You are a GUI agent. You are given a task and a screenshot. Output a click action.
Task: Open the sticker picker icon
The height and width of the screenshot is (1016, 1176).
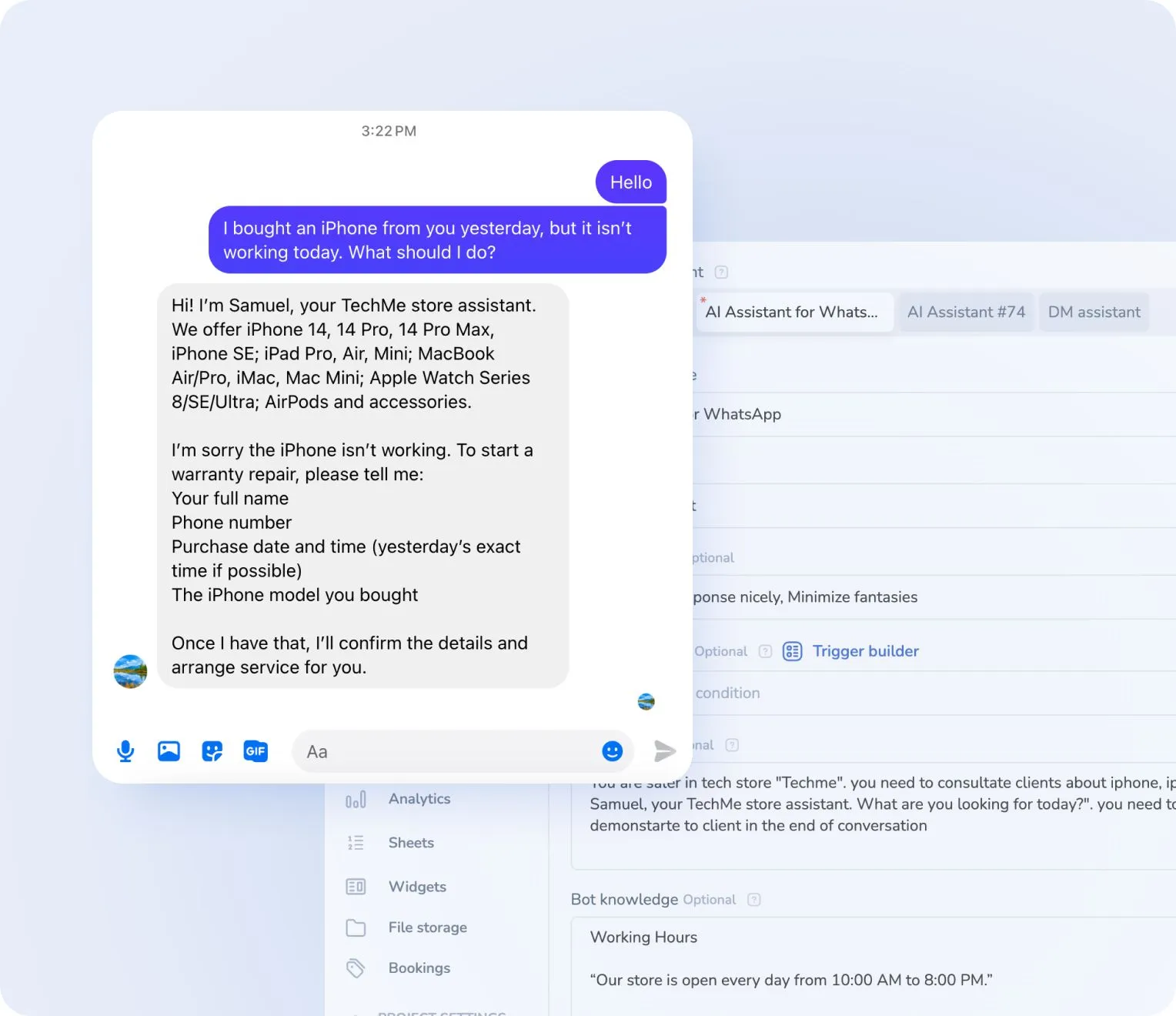(212, 751)
